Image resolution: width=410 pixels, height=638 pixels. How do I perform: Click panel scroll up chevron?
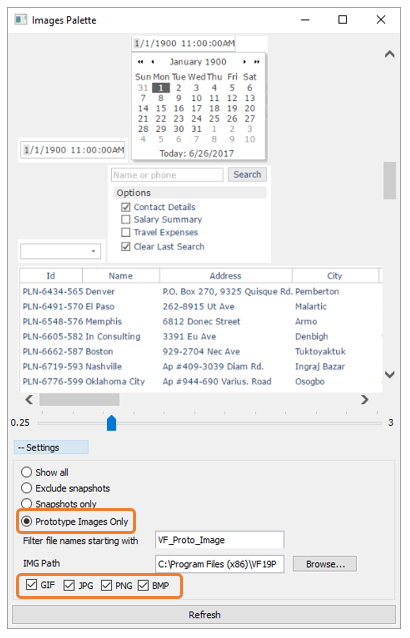(x=389, y=54)
